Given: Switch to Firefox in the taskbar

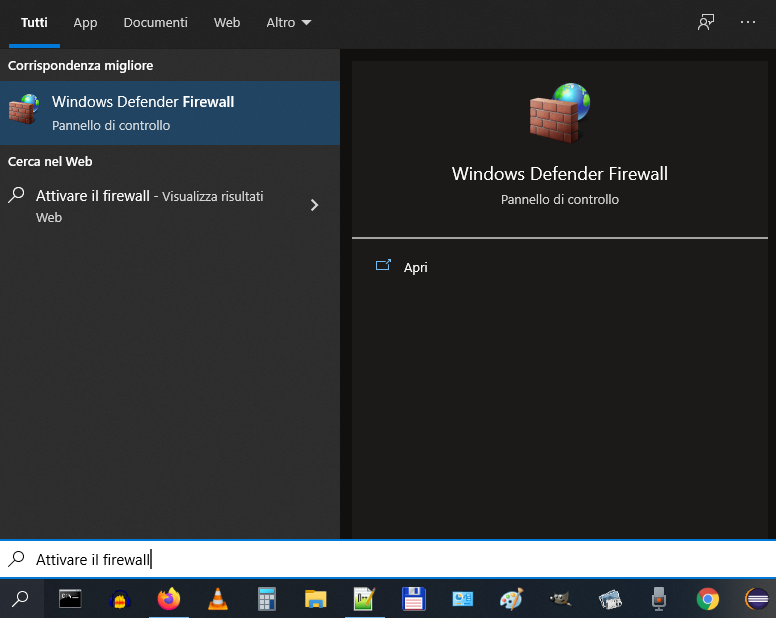Looking at the screenshot, I should coord(169,599).
